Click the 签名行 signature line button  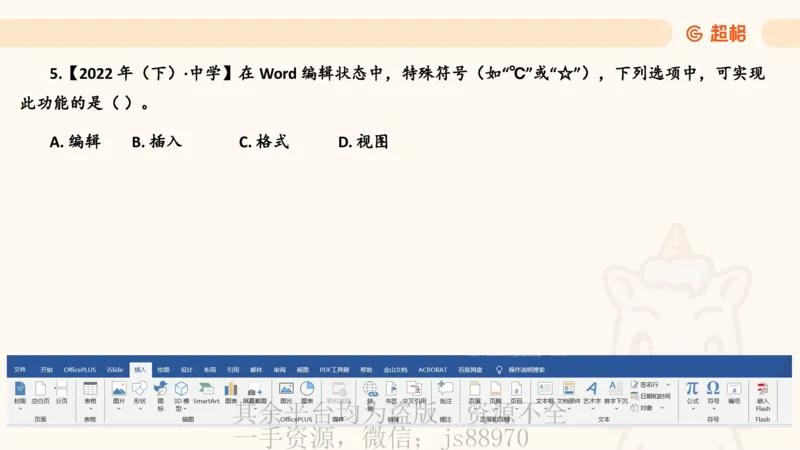[645, 384]
